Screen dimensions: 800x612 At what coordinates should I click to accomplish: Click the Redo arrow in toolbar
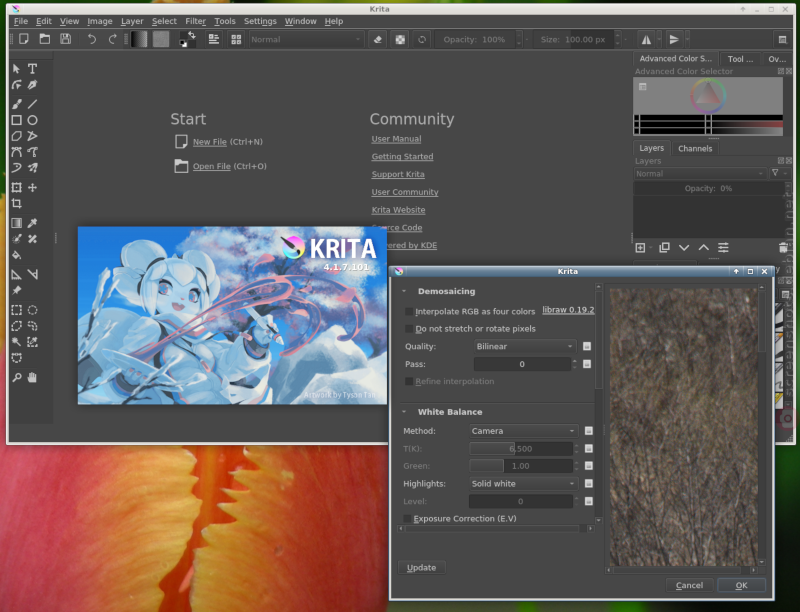tap(112, 39)
